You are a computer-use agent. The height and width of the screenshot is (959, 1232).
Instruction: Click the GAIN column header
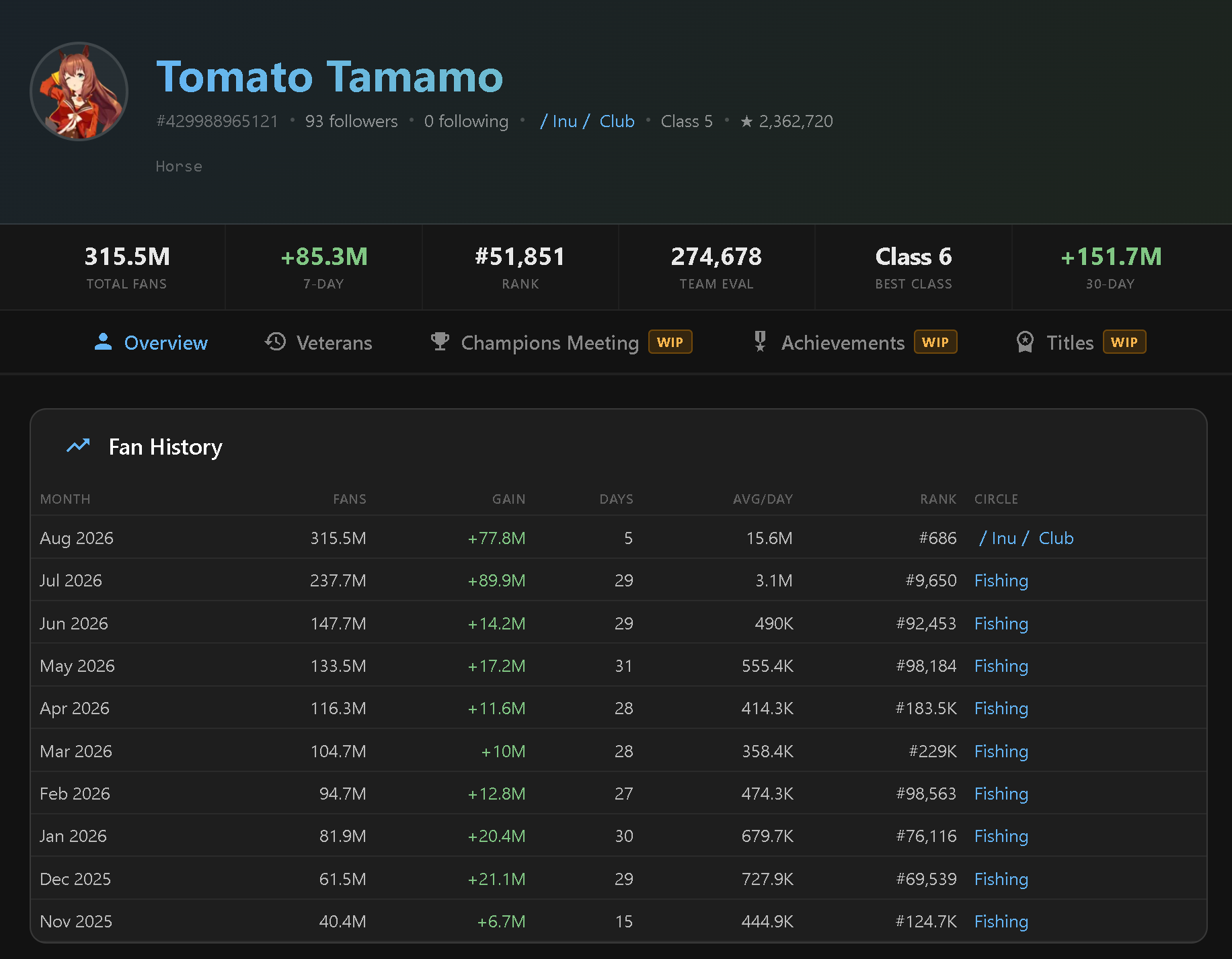click(x=509, y=499)
